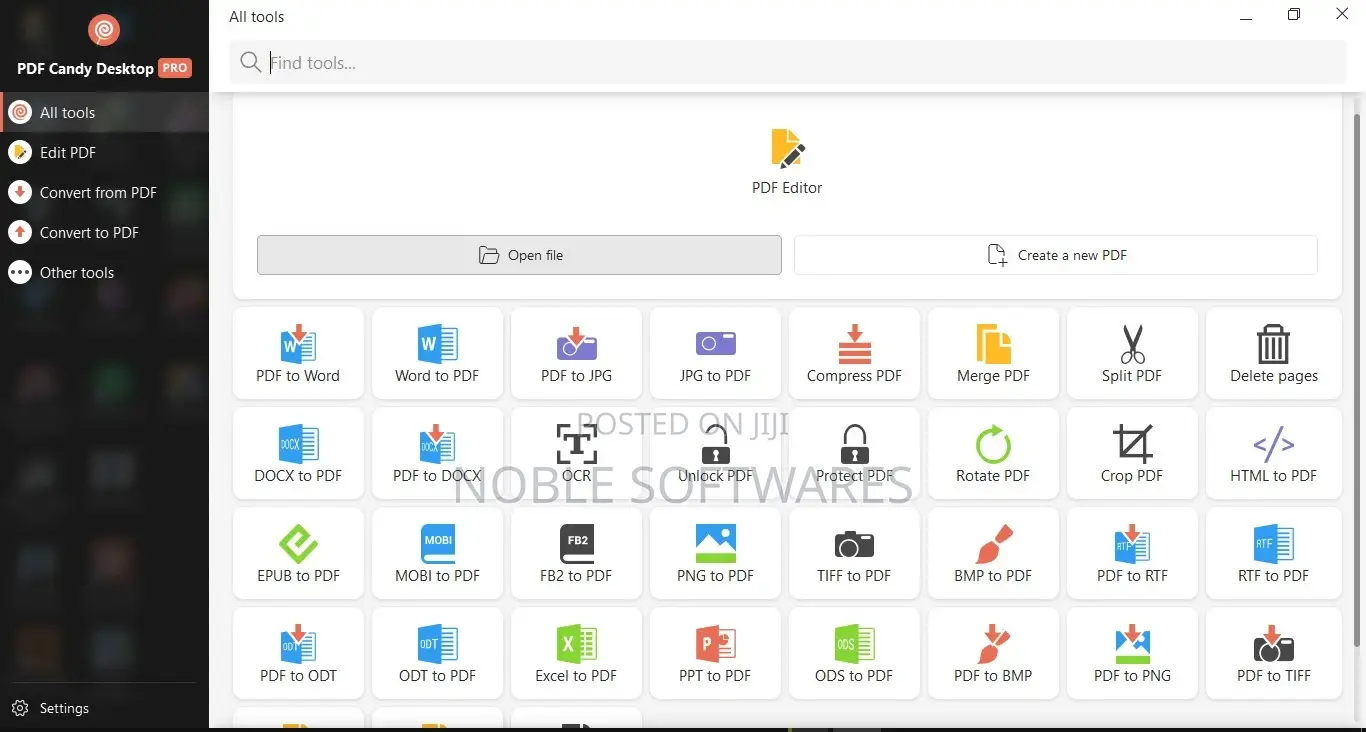
Task: Open the DOCX to PDF converter
Action: click(298, 453)
